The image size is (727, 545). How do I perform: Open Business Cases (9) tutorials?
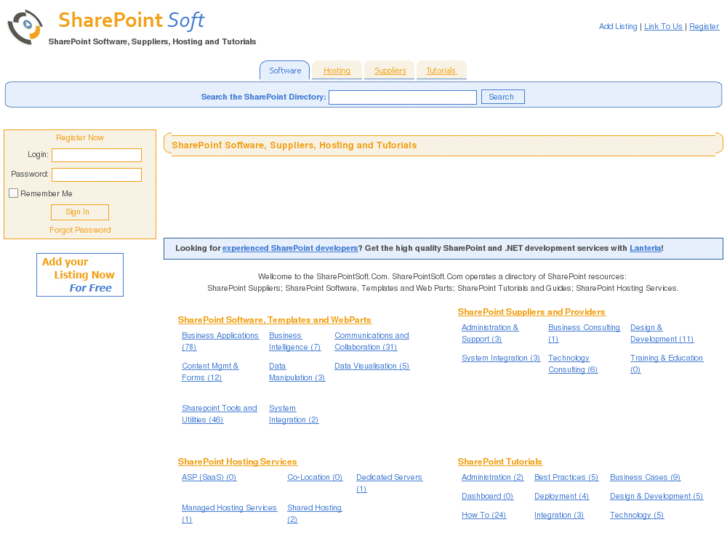tap(645, 477)
